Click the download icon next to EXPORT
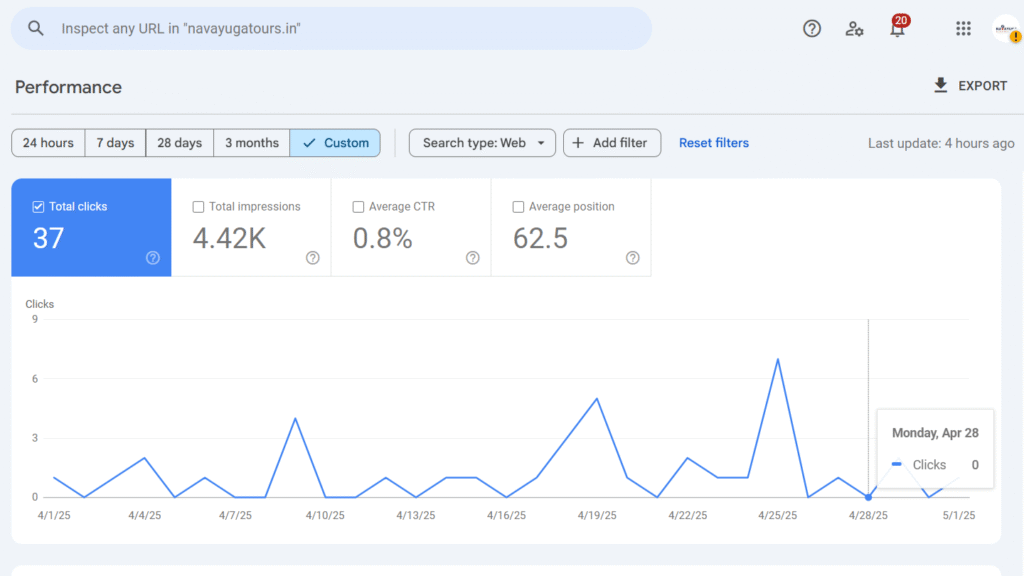 coord(940,87)
